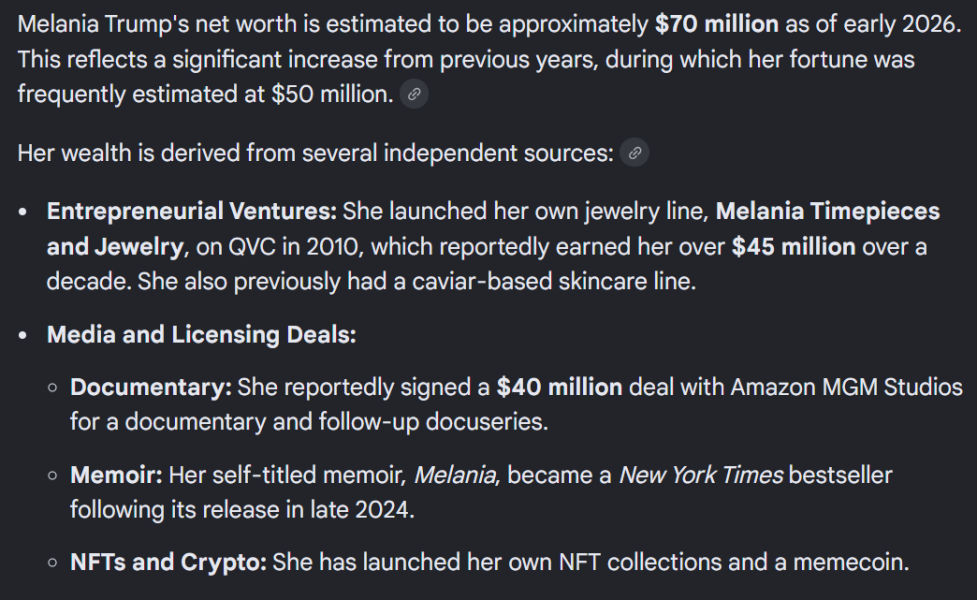Select the "Media and Licensing Deals:" heading
977x600 pixels.
pyautogui.click(x=201, y=336)
